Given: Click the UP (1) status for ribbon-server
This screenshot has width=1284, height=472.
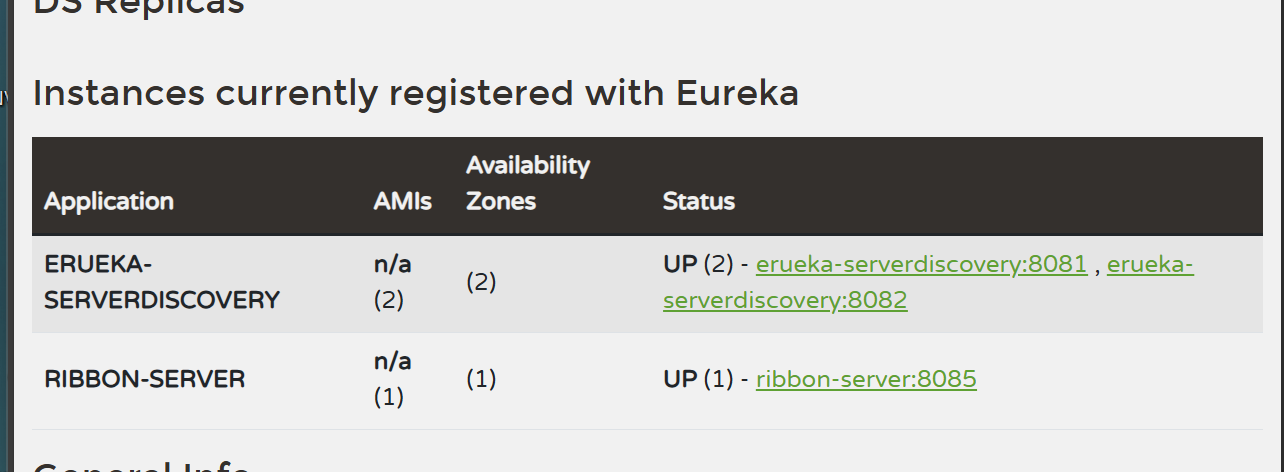Looking at the screenshot, I should point(698,380).
